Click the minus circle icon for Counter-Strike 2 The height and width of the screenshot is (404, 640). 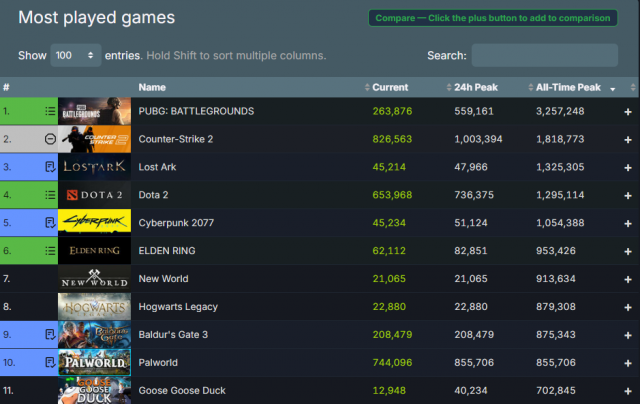50,139
